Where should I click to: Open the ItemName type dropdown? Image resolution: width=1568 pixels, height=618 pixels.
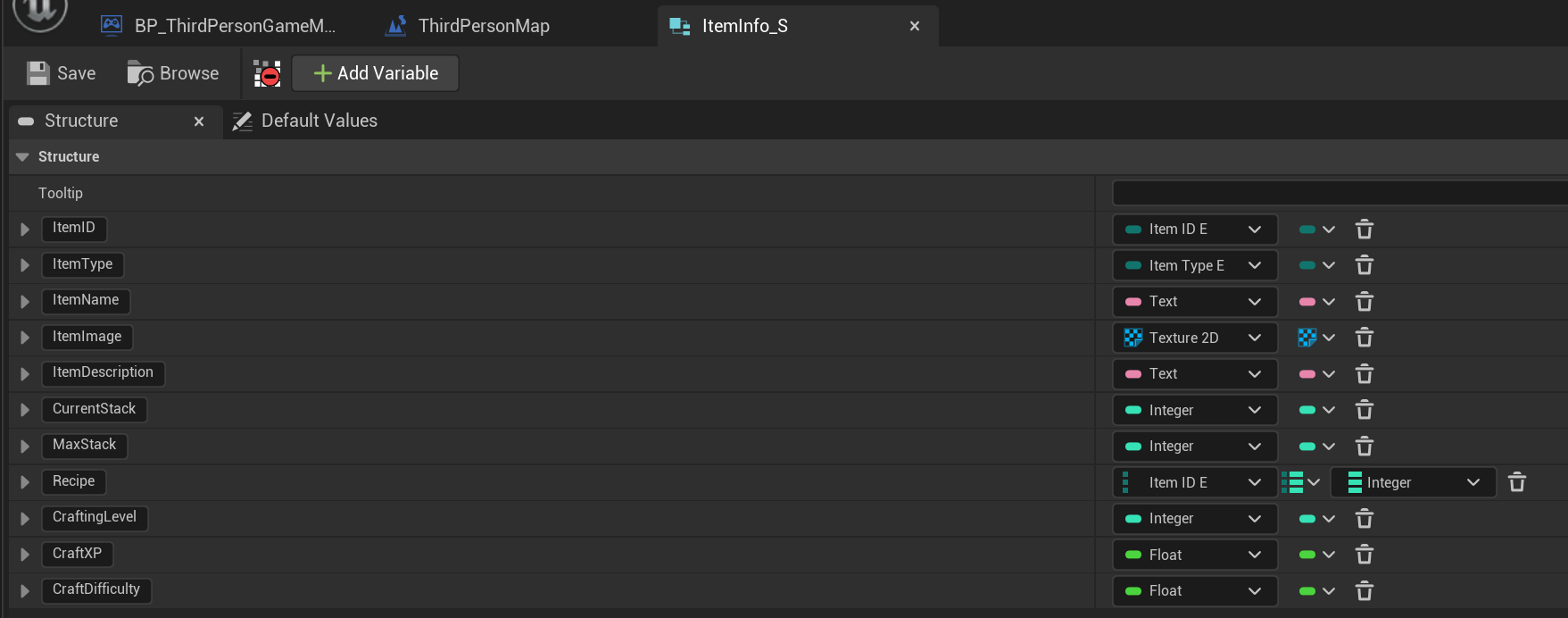[x=1194, y=302]
